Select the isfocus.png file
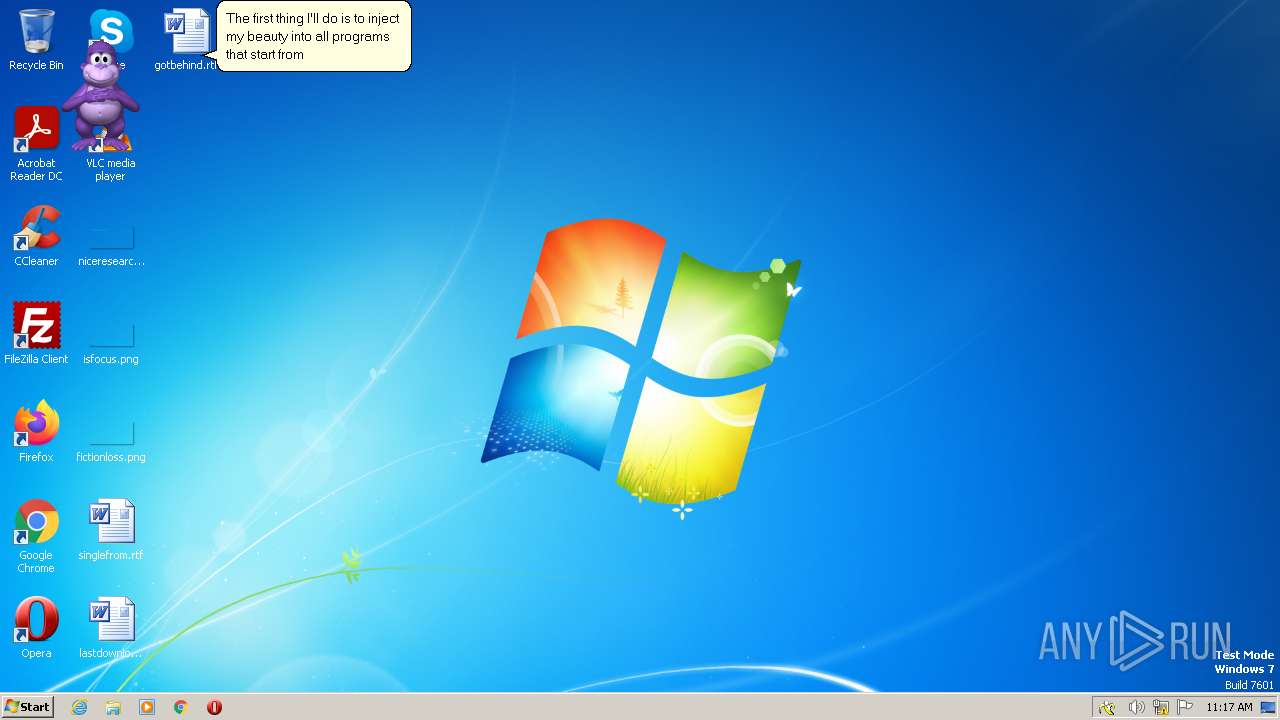This screenshot has width=1280, height=720. tap(111, 344)
